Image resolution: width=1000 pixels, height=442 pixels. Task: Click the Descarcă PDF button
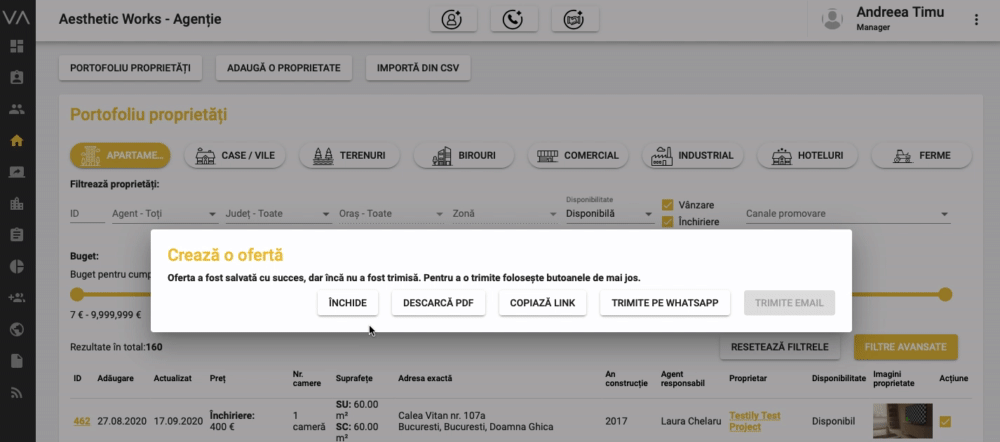(438, 303)
